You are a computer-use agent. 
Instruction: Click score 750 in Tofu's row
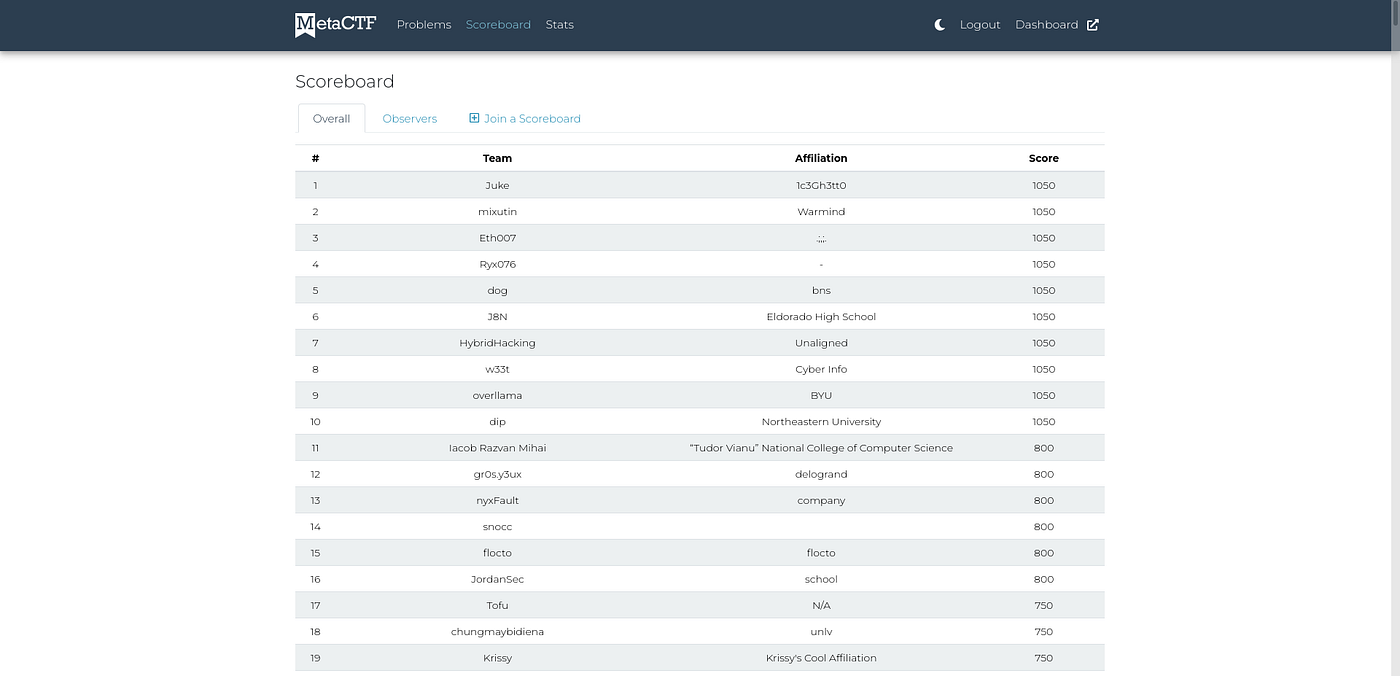point(1044,605)
